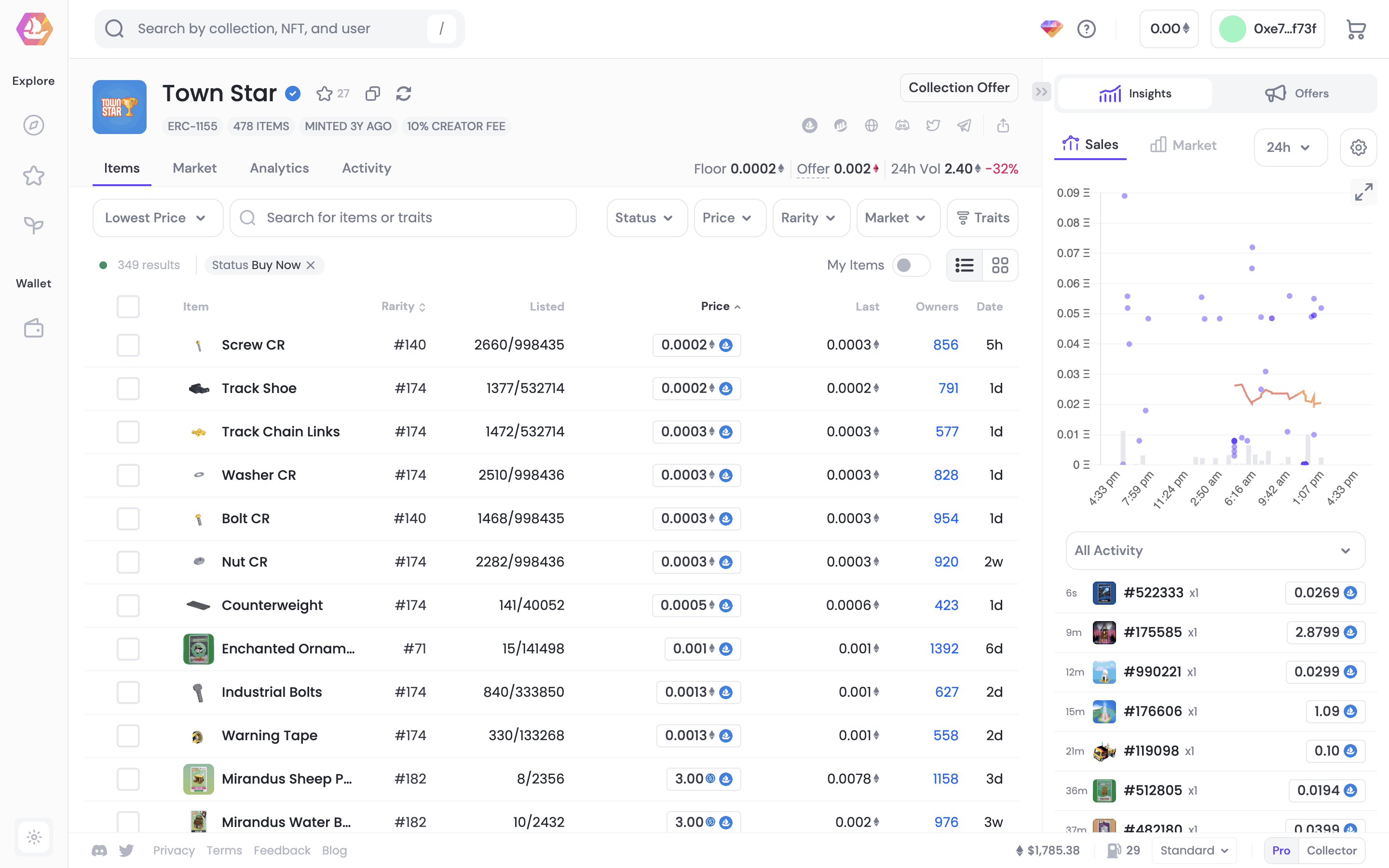Click the search for items or traits field
This screenshot has height=868, width=1389.
point(403,218)
